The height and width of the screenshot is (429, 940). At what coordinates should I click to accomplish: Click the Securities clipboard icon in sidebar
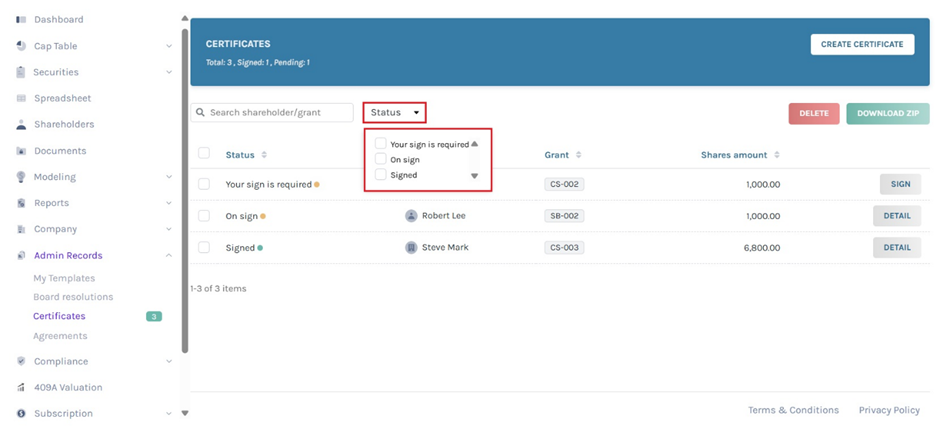[21, 72]
